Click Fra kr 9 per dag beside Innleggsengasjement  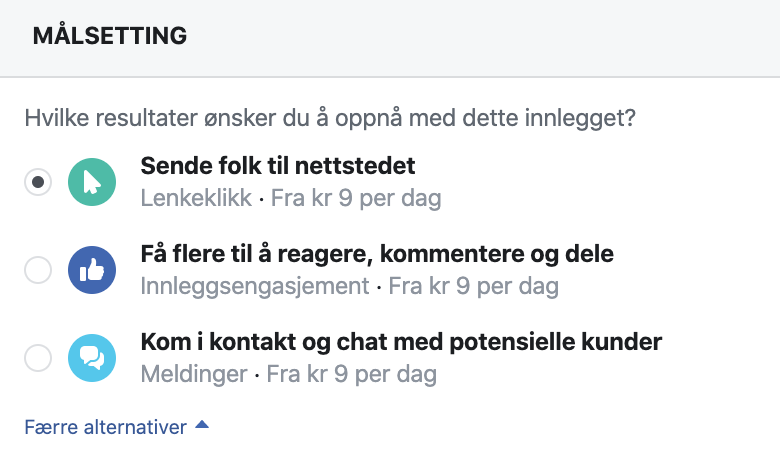(474, 286)
